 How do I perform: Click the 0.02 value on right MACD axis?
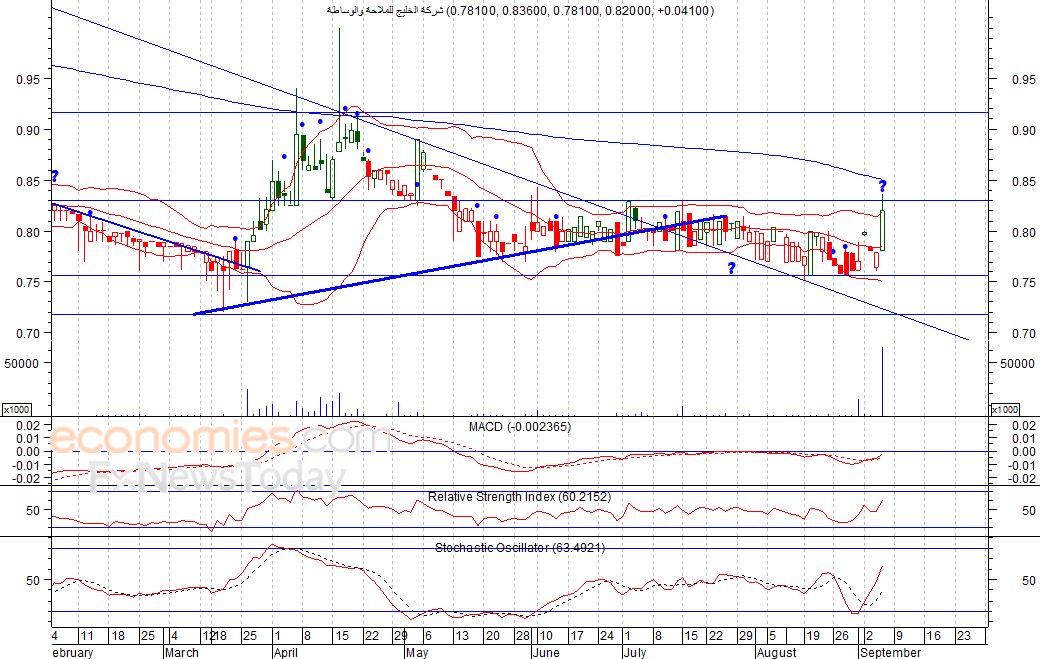[1025, 426]
